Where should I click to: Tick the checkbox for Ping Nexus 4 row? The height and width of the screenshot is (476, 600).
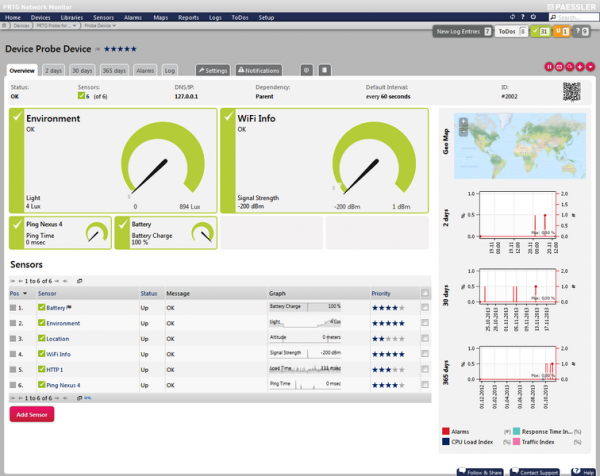click(x=425, y=385)
